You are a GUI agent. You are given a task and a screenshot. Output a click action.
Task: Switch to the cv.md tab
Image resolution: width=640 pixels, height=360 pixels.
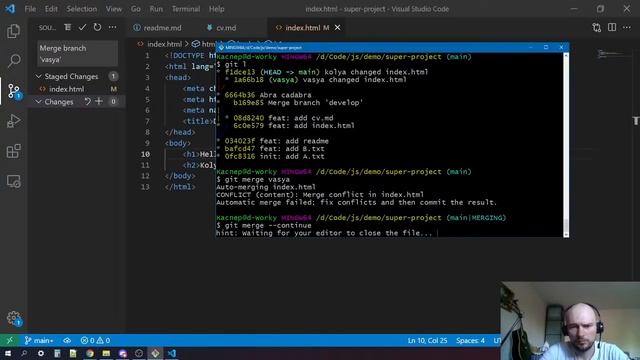pyautogui.click(x=226, y=28)
